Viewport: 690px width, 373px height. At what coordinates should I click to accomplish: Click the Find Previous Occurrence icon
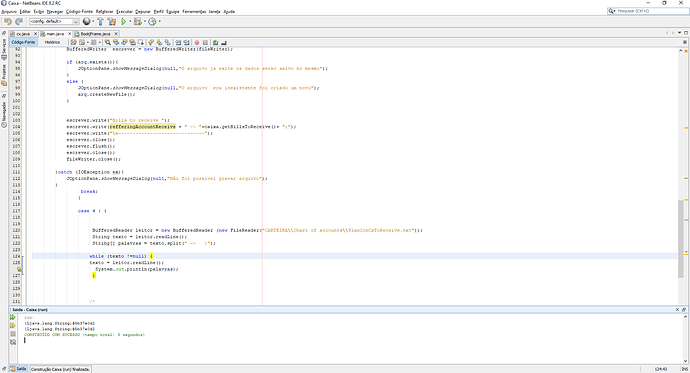tap(116, 42)
